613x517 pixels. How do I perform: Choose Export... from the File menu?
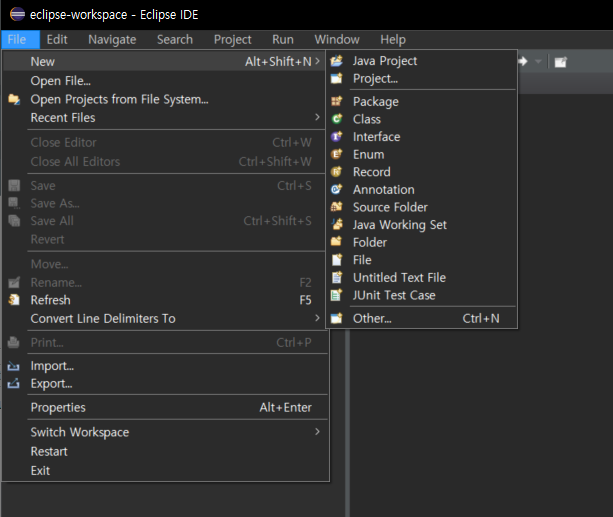click(164, 384)
